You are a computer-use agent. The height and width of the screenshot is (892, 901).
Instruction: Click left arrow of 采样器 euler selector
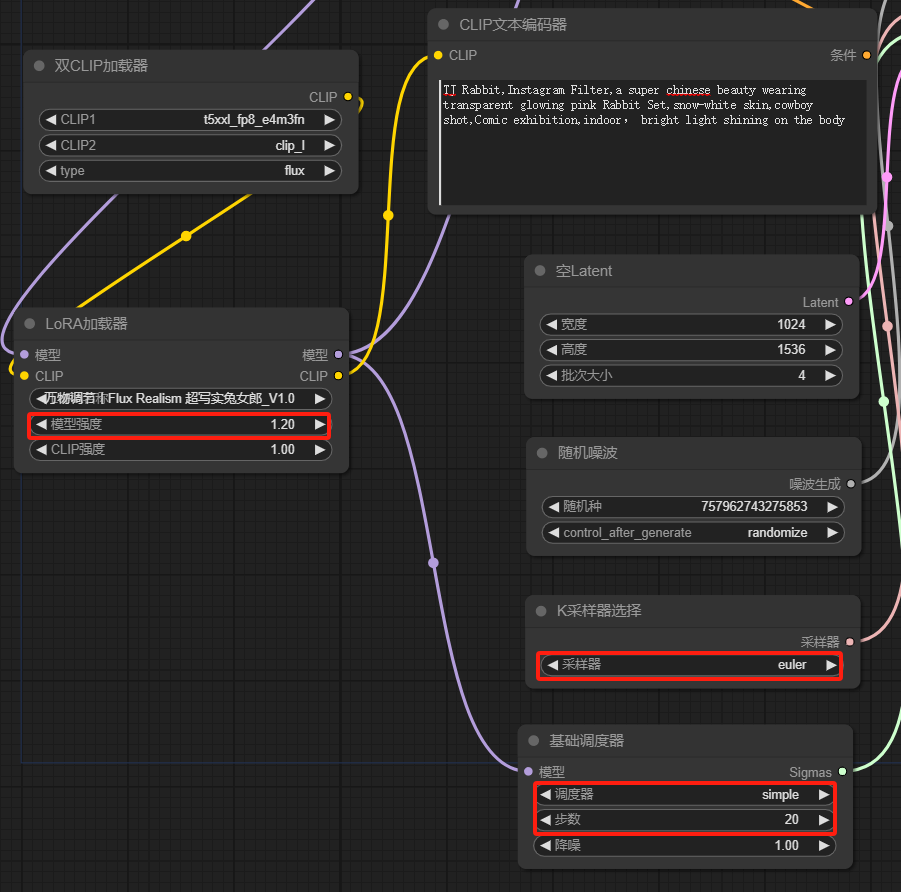[553, 664]
